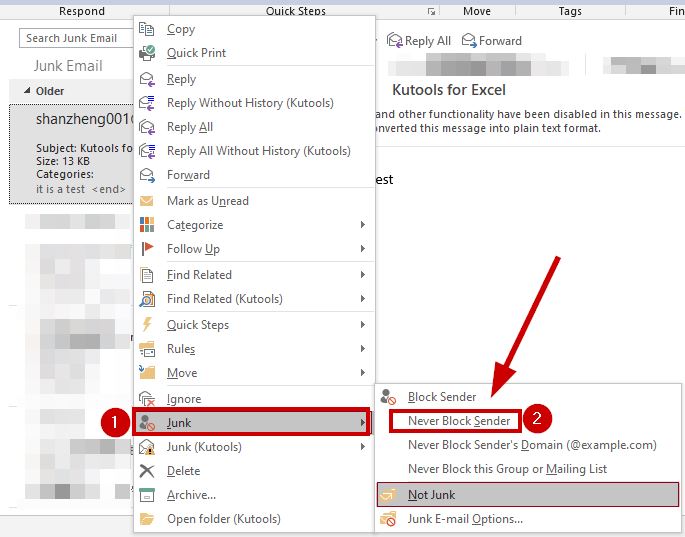This screenshot has height=537, width=685.
Task: Expand the Find Related submenu arrow
Action: click(x=363, y=275)
